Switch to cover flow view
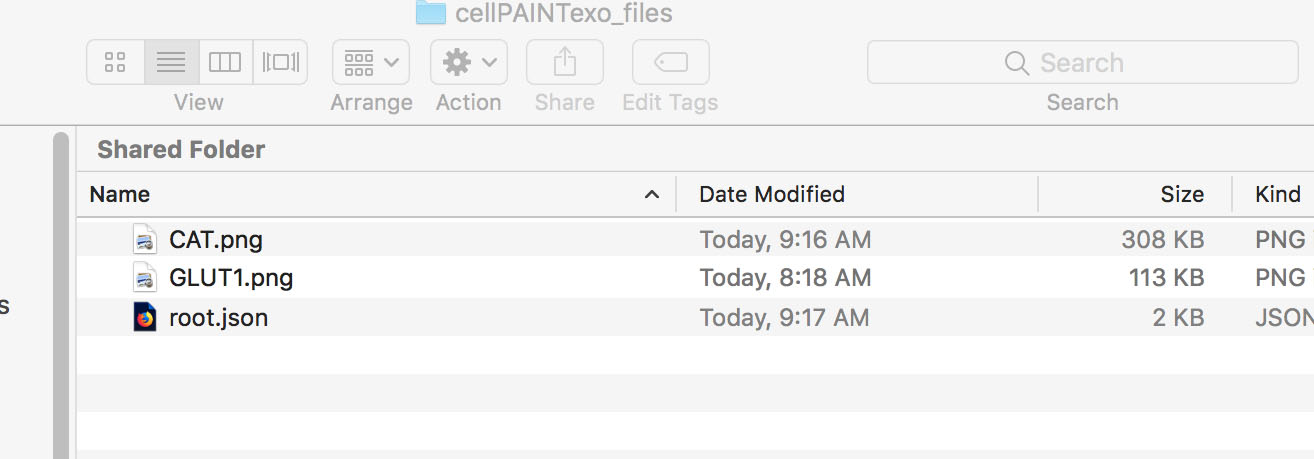 [281, 62]
